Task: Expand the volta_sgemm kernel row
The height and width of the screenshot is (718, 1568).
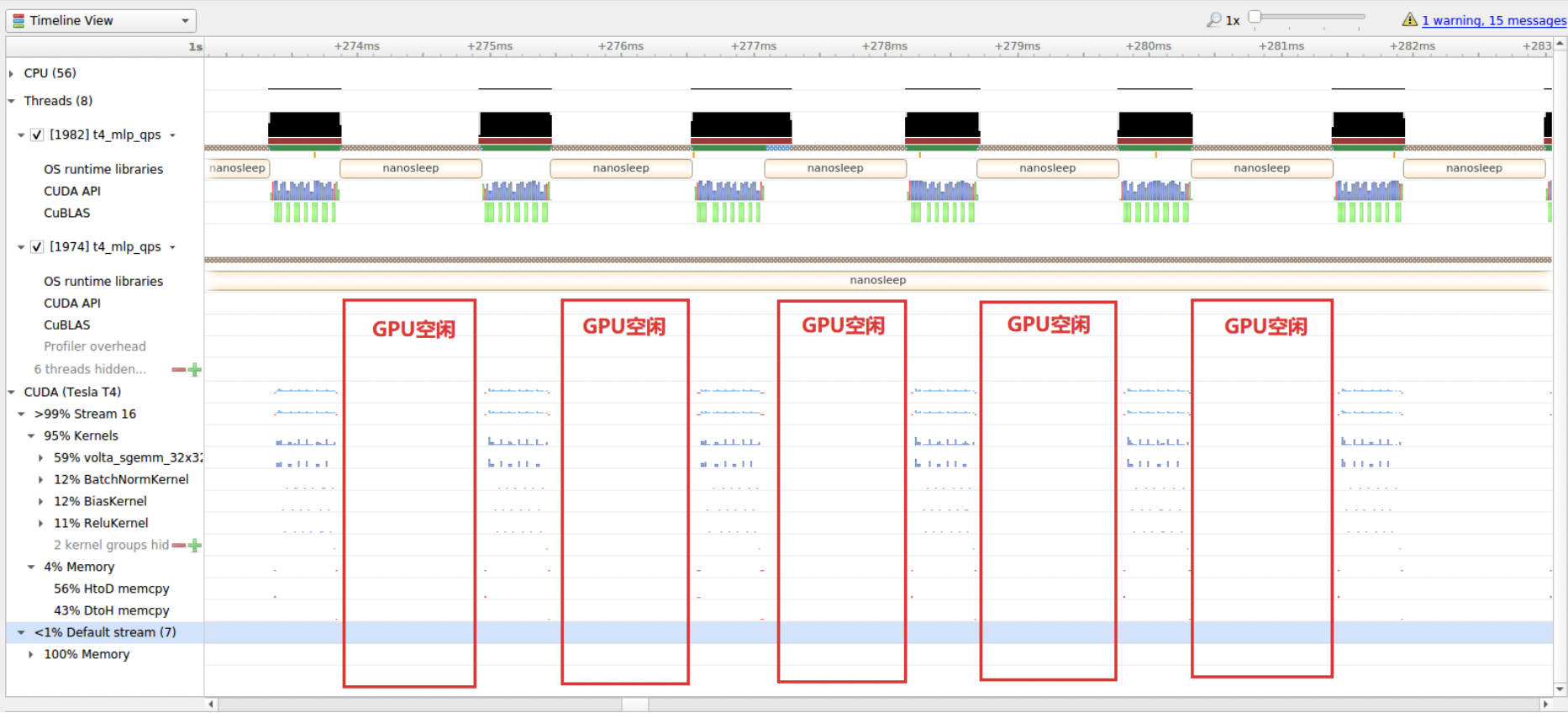Action: coord(41,458)
